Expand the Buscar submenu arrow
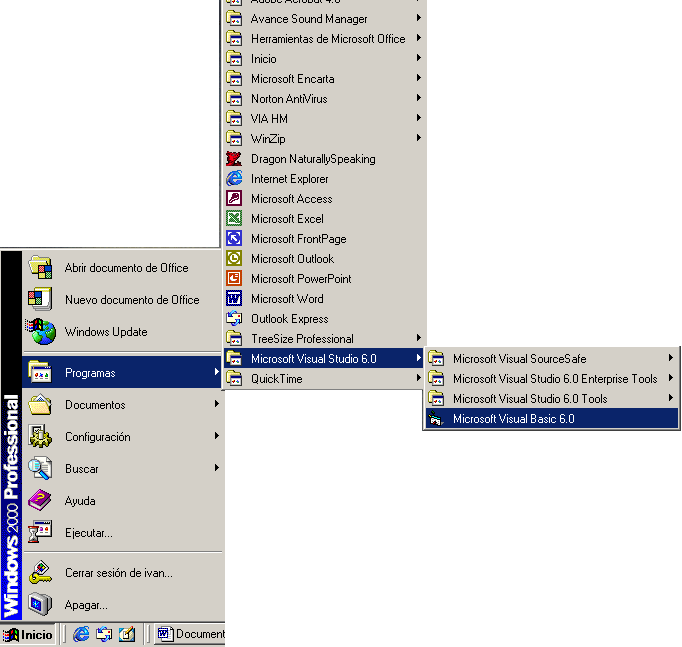This screenshot has height=647, width=682. (217, 468)
